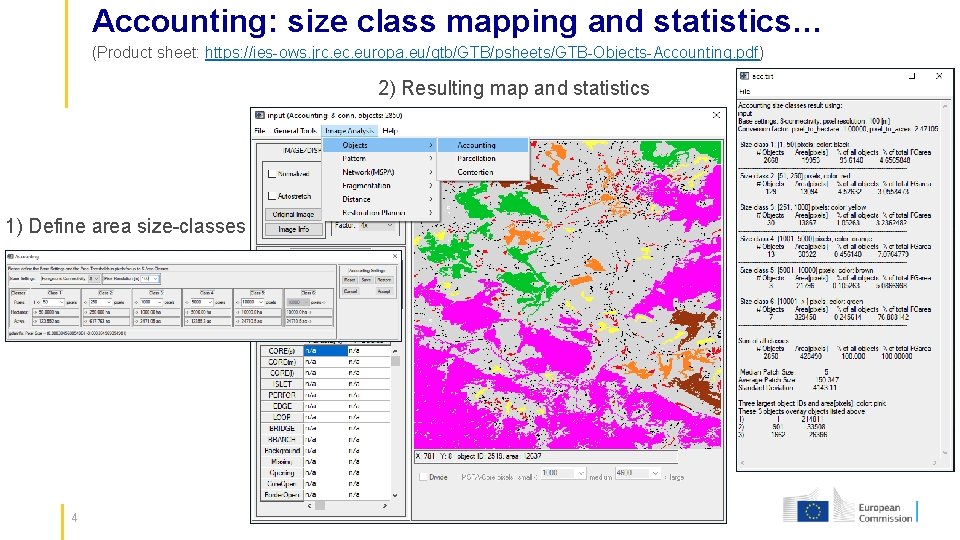Click the BRIDGE row header
The width and height of the screenshot is (960, 540).
(282, 428)
